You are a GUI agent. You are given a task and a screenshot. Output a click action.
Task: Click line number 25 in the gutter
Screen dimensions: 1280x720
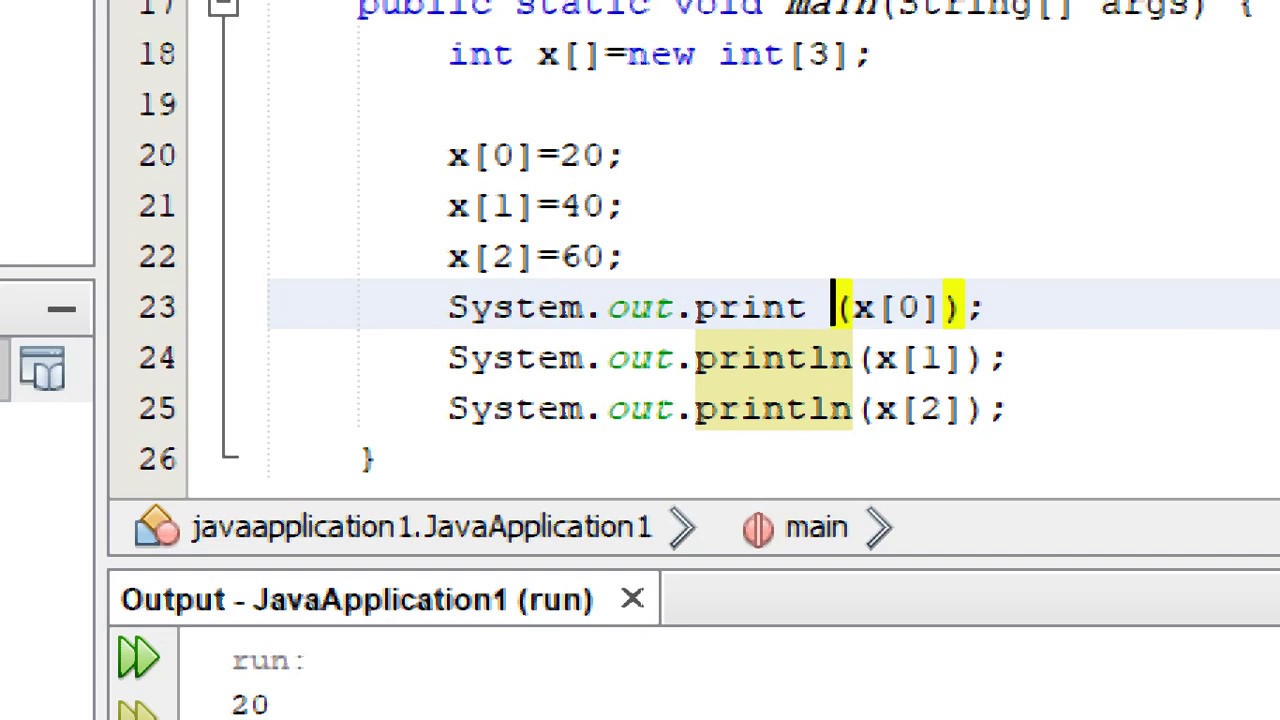(157, 408)
